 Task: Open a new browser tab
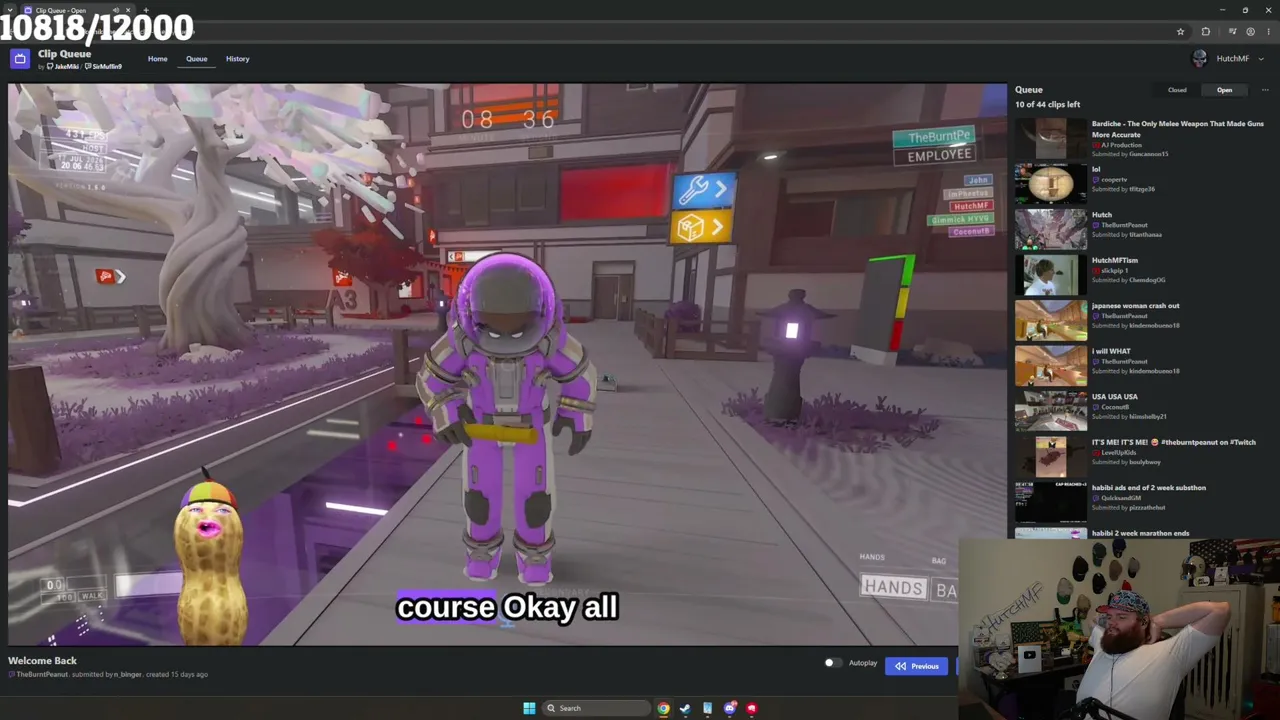146,10
